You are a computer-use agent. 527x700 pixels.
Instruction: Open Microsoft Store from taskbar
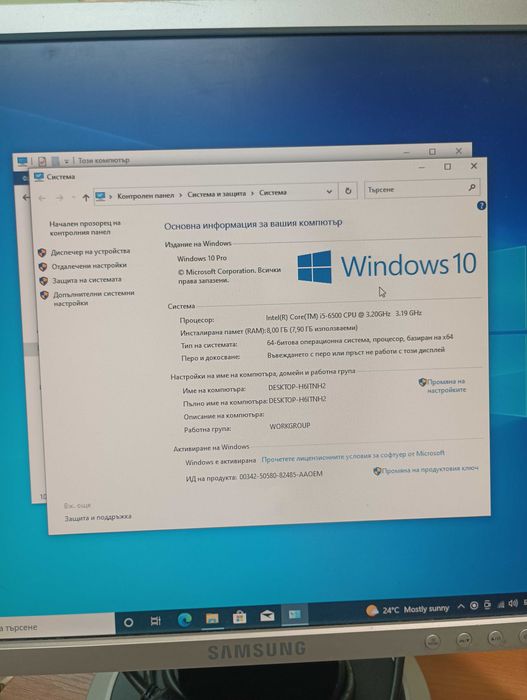tap(239, 617)
